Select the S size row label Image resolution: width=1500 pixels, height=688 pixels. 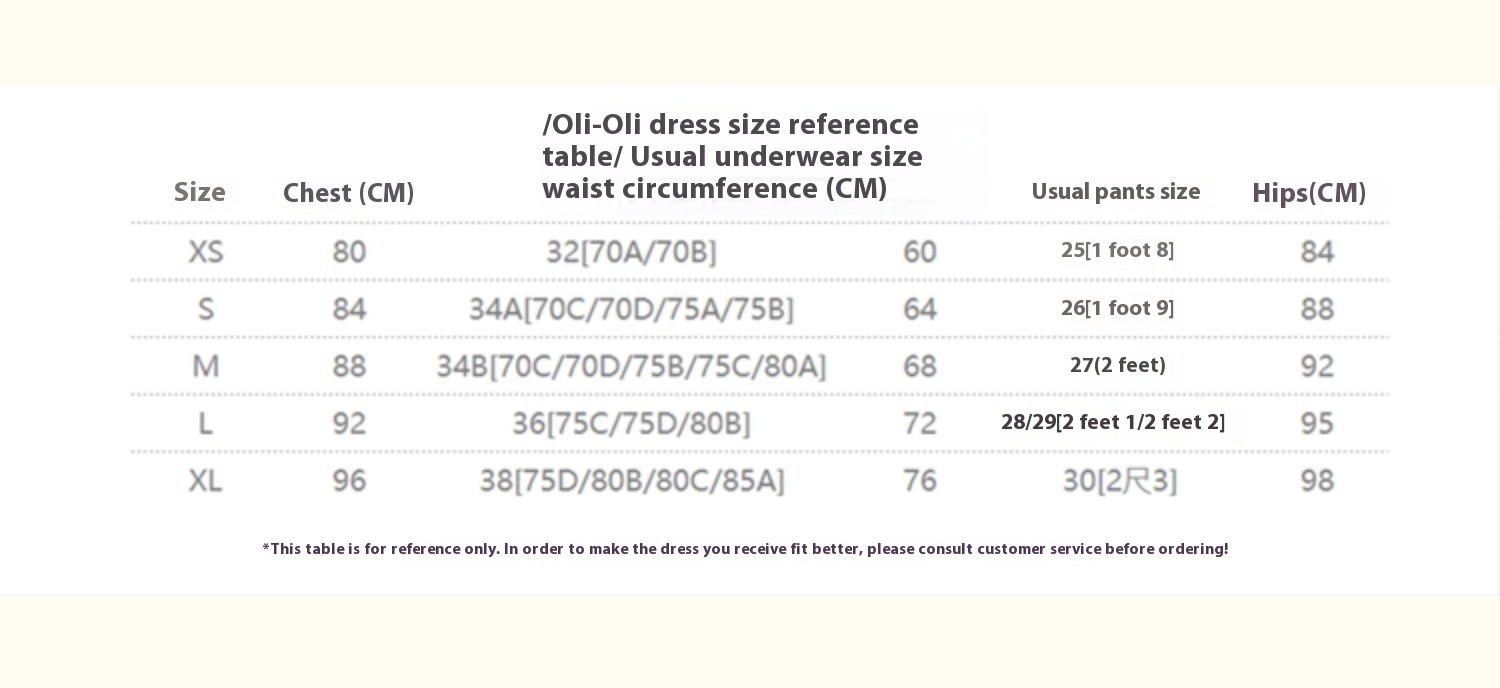coord(206,309)
